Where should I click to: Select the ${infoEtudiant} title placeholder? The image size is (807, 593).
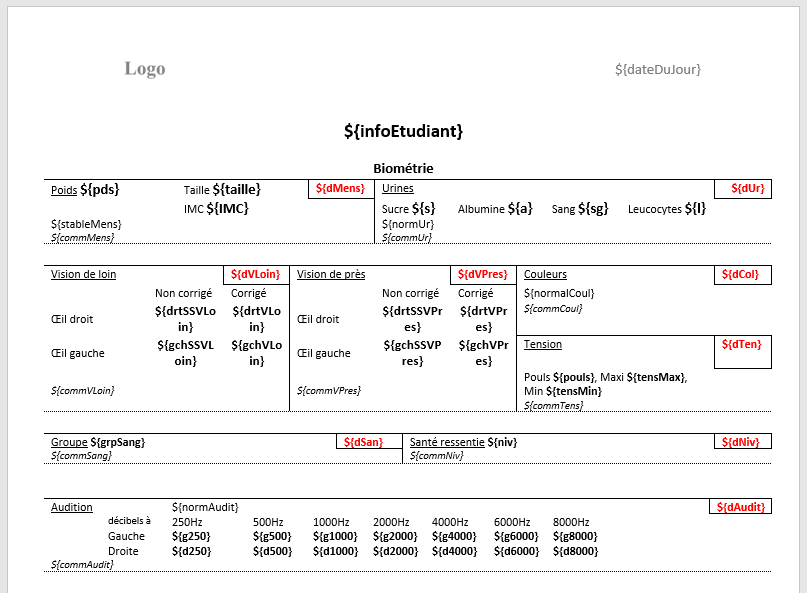coord(403,131)
